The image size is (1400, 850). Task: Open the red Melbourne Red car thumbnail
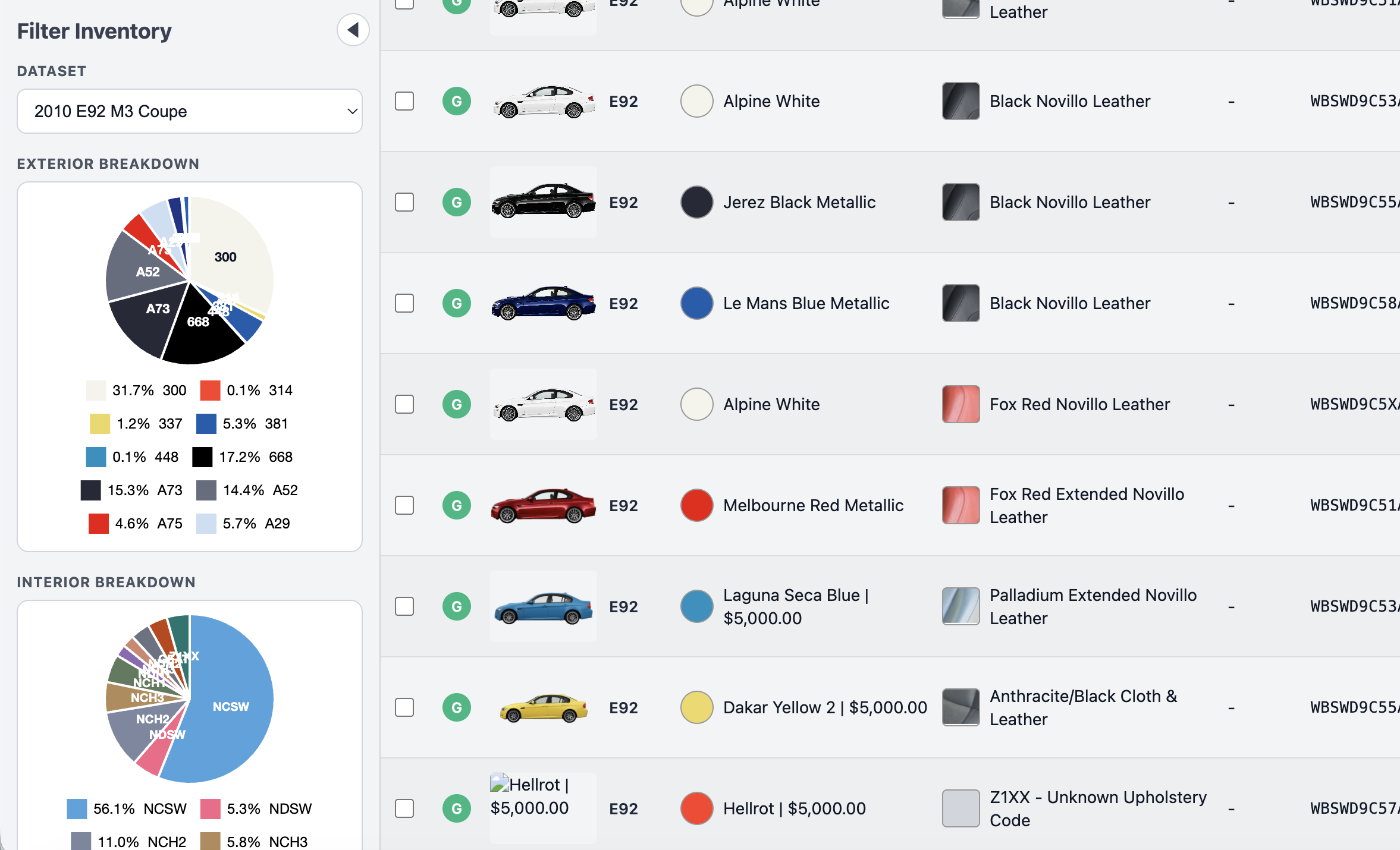[544, 505]
